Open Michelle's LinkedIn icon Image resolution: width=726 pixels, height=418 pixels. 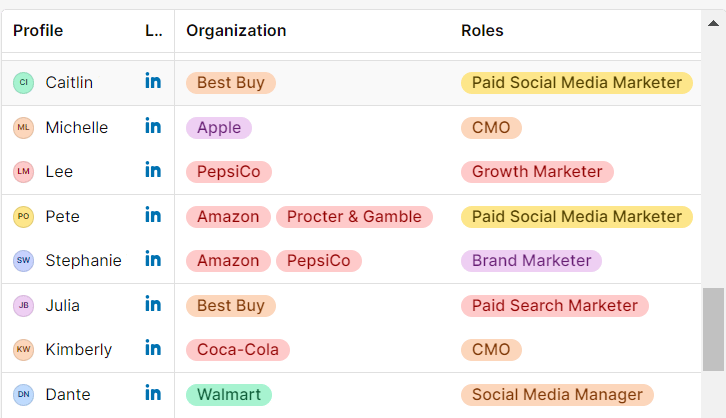[x=153, y=126]
